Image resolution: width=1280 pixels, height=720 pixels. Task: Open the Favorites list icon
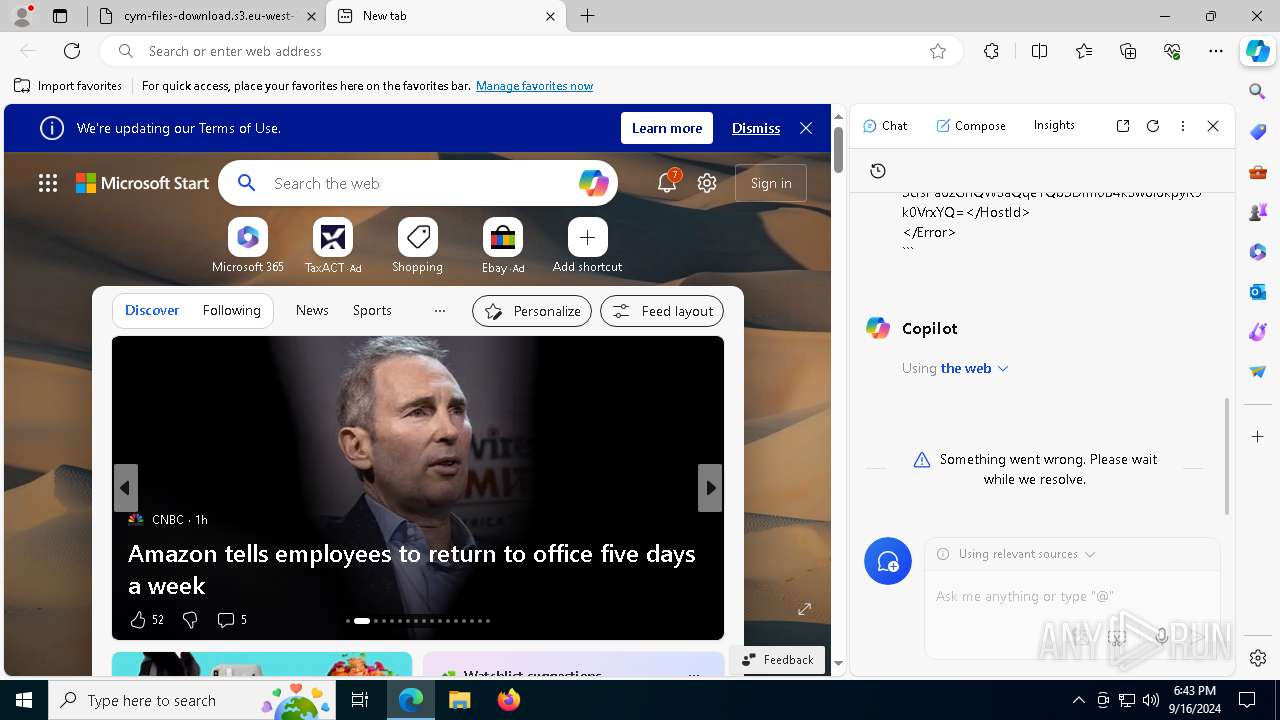pos(1084,51)
